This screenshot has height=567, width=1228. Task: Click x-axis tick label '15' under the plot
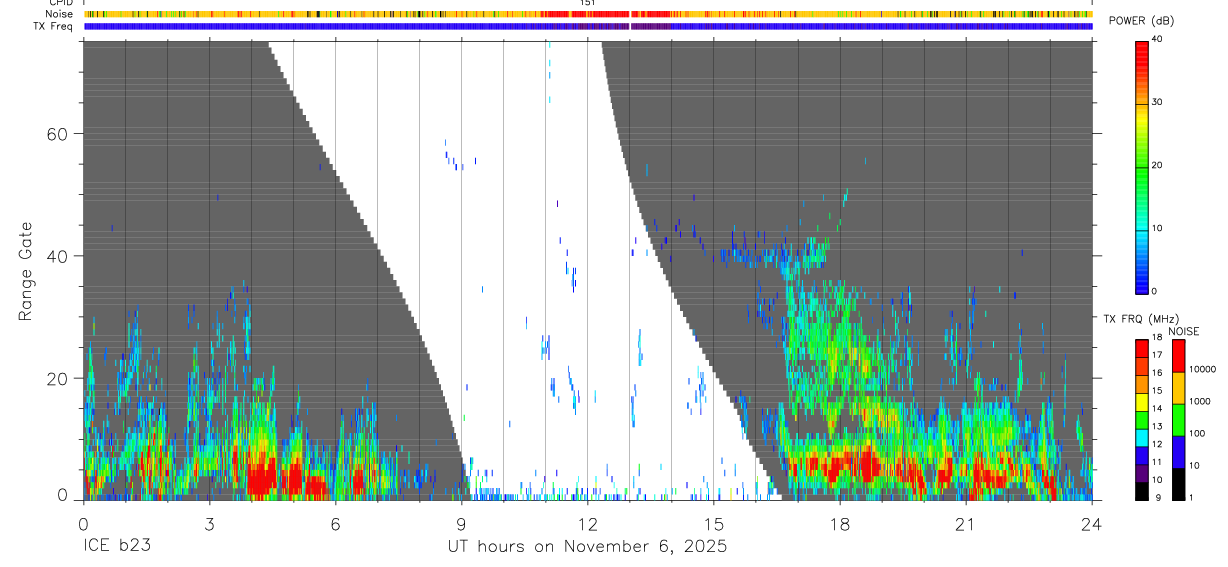coord(713,523)
